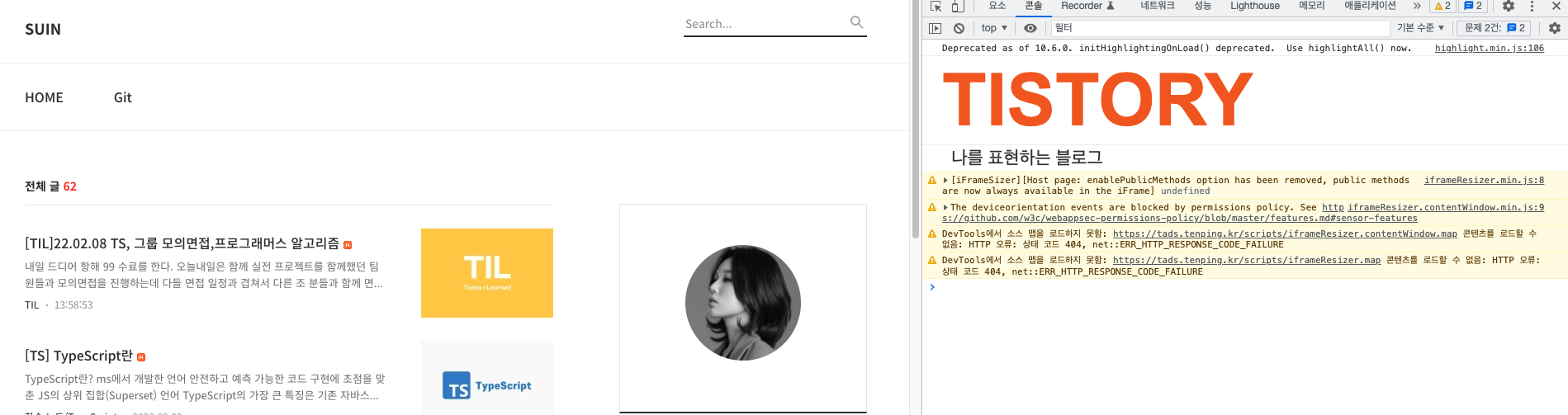
Task: Click the TypeScript logo thumbnail
Action: 487,378
